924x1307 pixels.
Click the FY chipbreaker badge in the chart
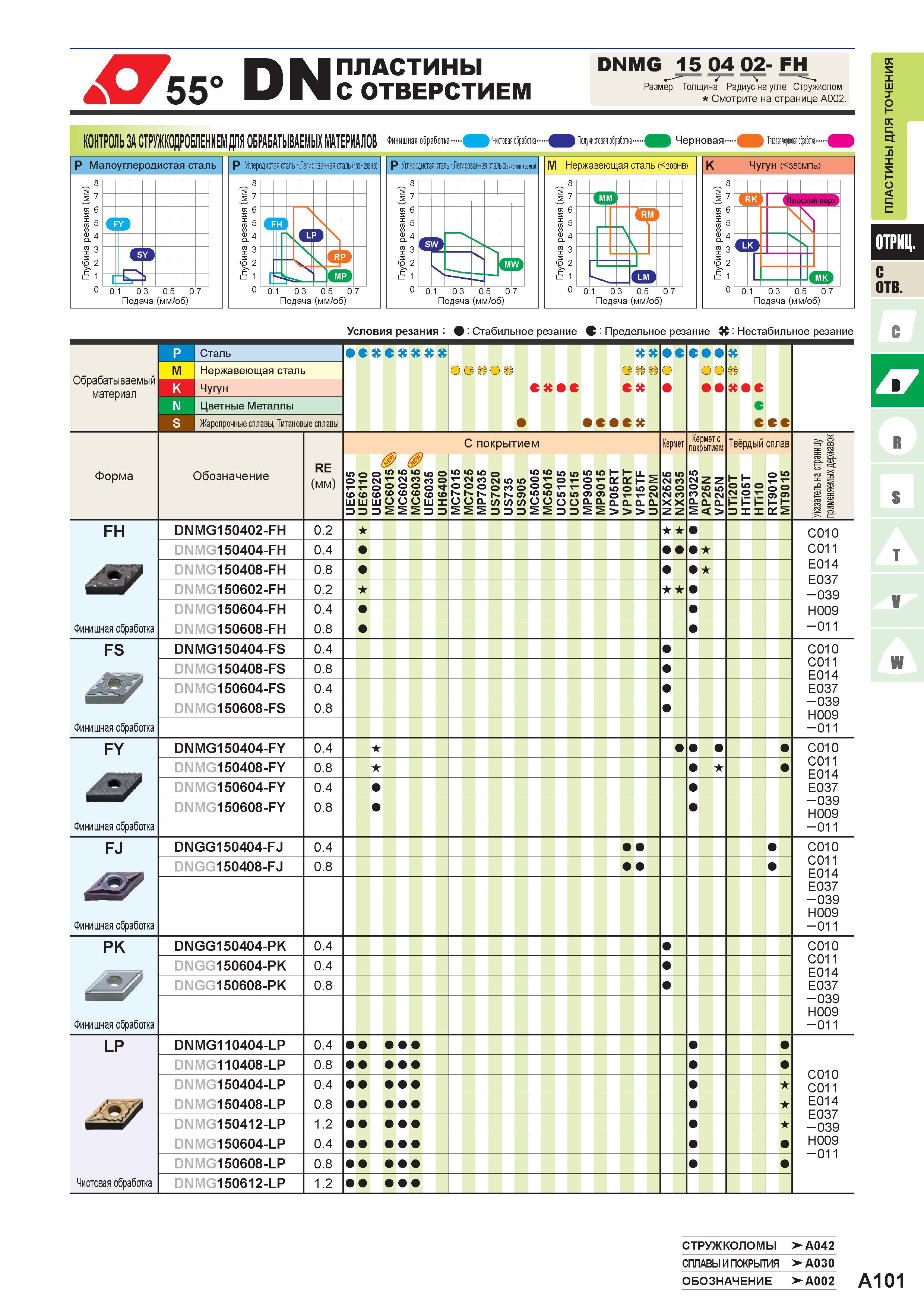click(118, 224)
